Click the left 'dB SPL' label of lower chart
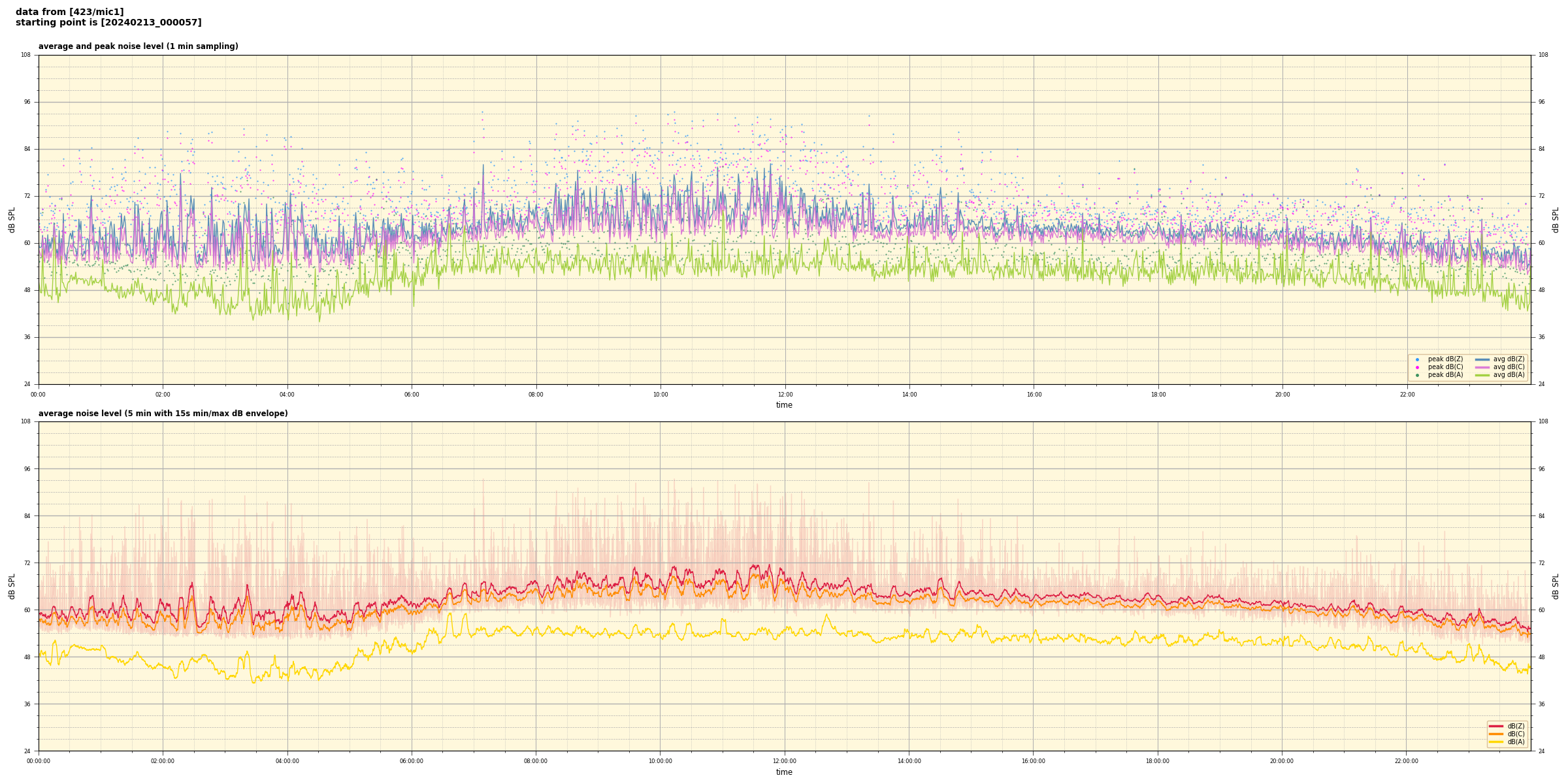 (12, 586)
